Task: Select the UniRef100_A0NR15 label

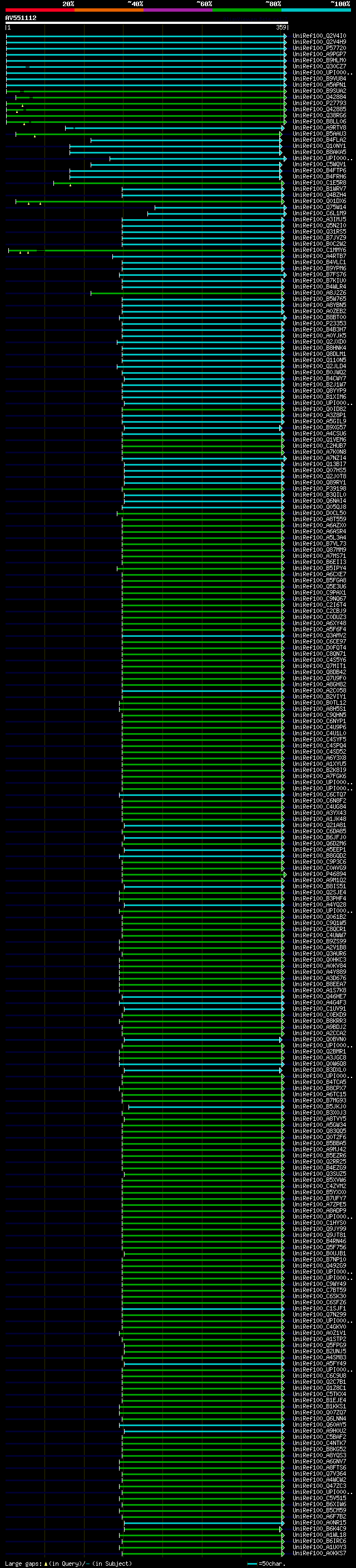Action: coord(319,1523)
